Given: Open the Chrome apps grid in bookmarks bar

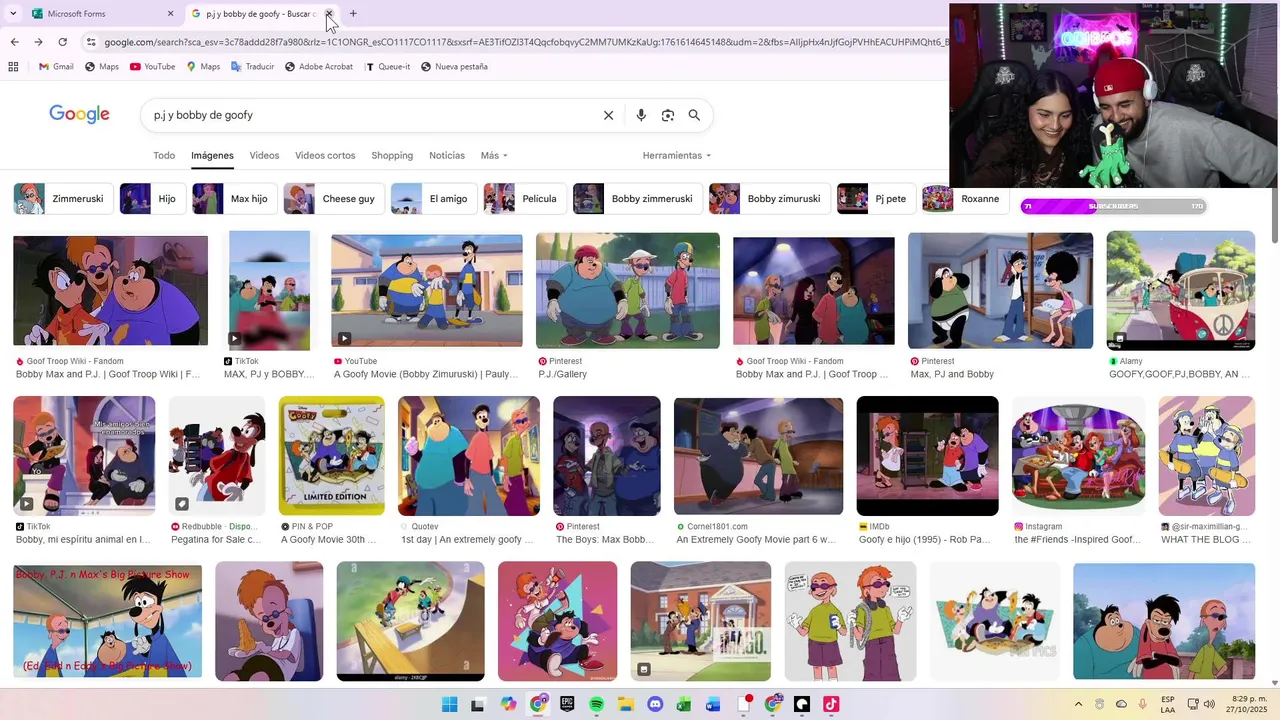Looking at the screenshot, I should [13, 67].
